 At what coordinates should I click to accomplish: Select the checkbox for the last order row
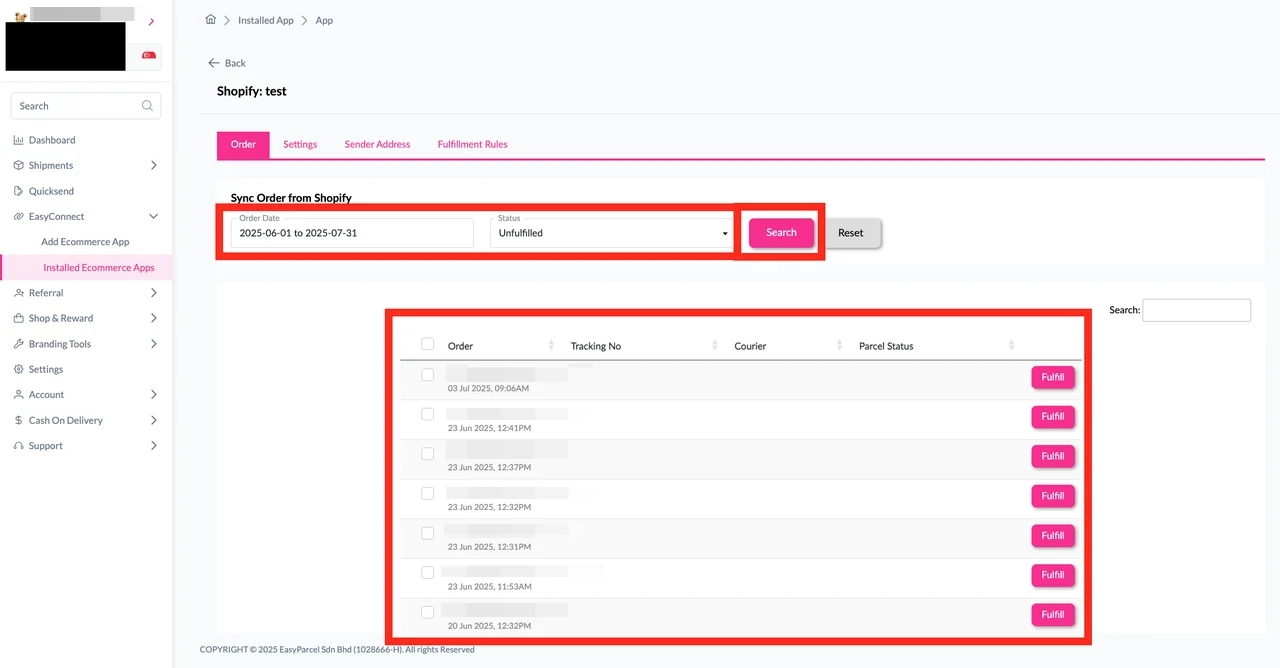click(427, 611)
